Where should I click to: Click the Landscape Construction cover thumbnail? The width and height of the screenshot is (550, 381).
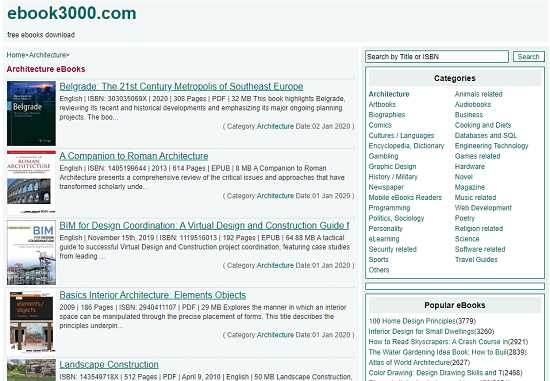pos(31,370)
